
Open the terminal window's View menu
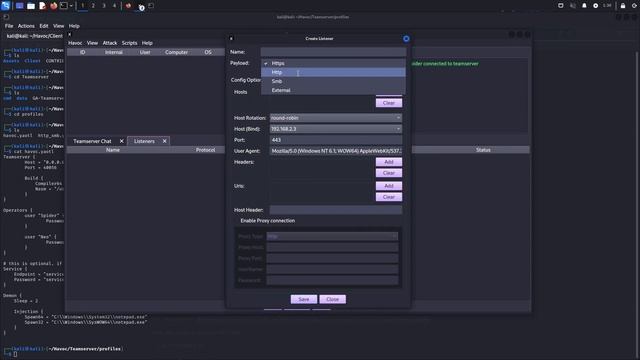click(58, 26)
